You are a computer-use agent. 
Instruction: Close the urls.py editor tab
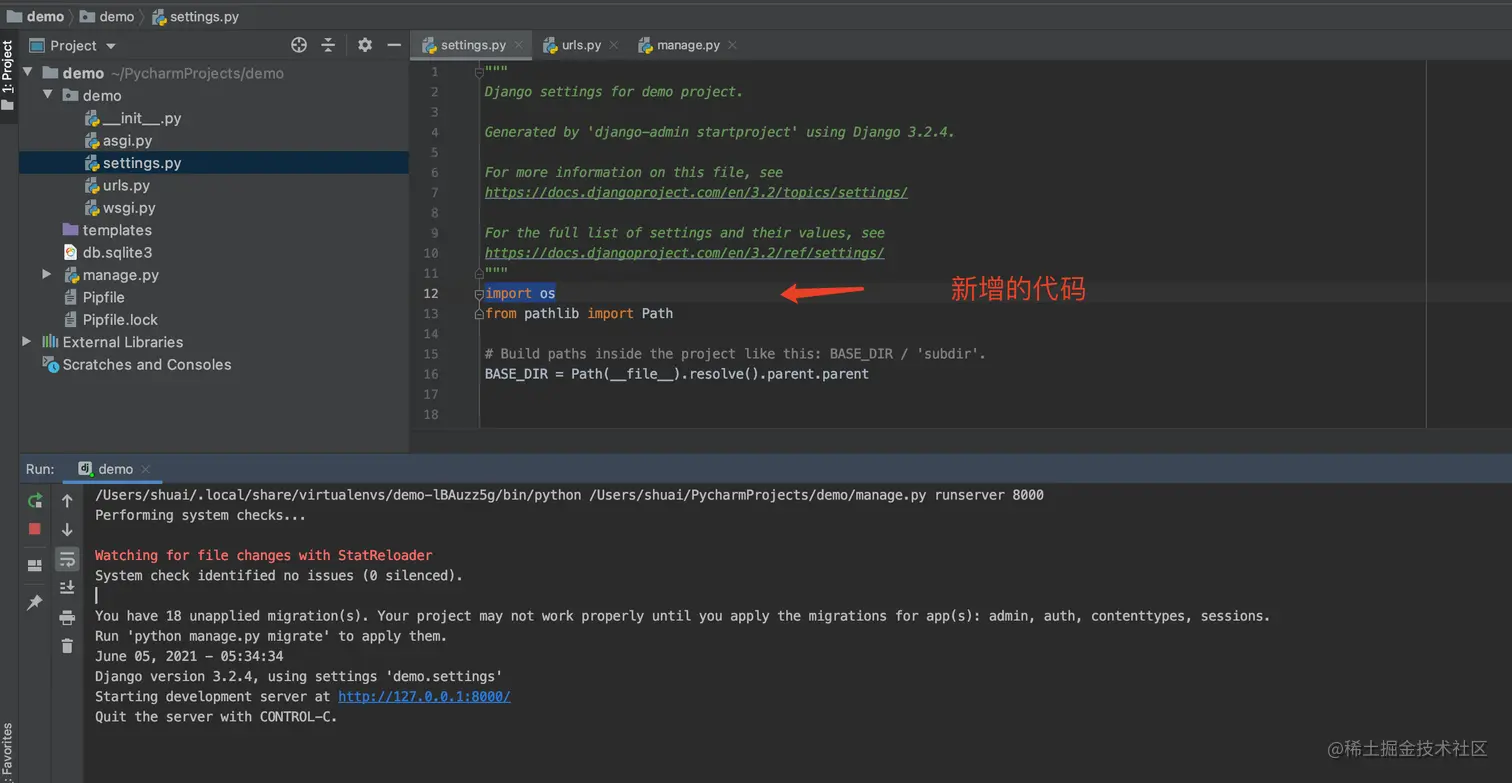pyautogui.click(x=614, y=45)
